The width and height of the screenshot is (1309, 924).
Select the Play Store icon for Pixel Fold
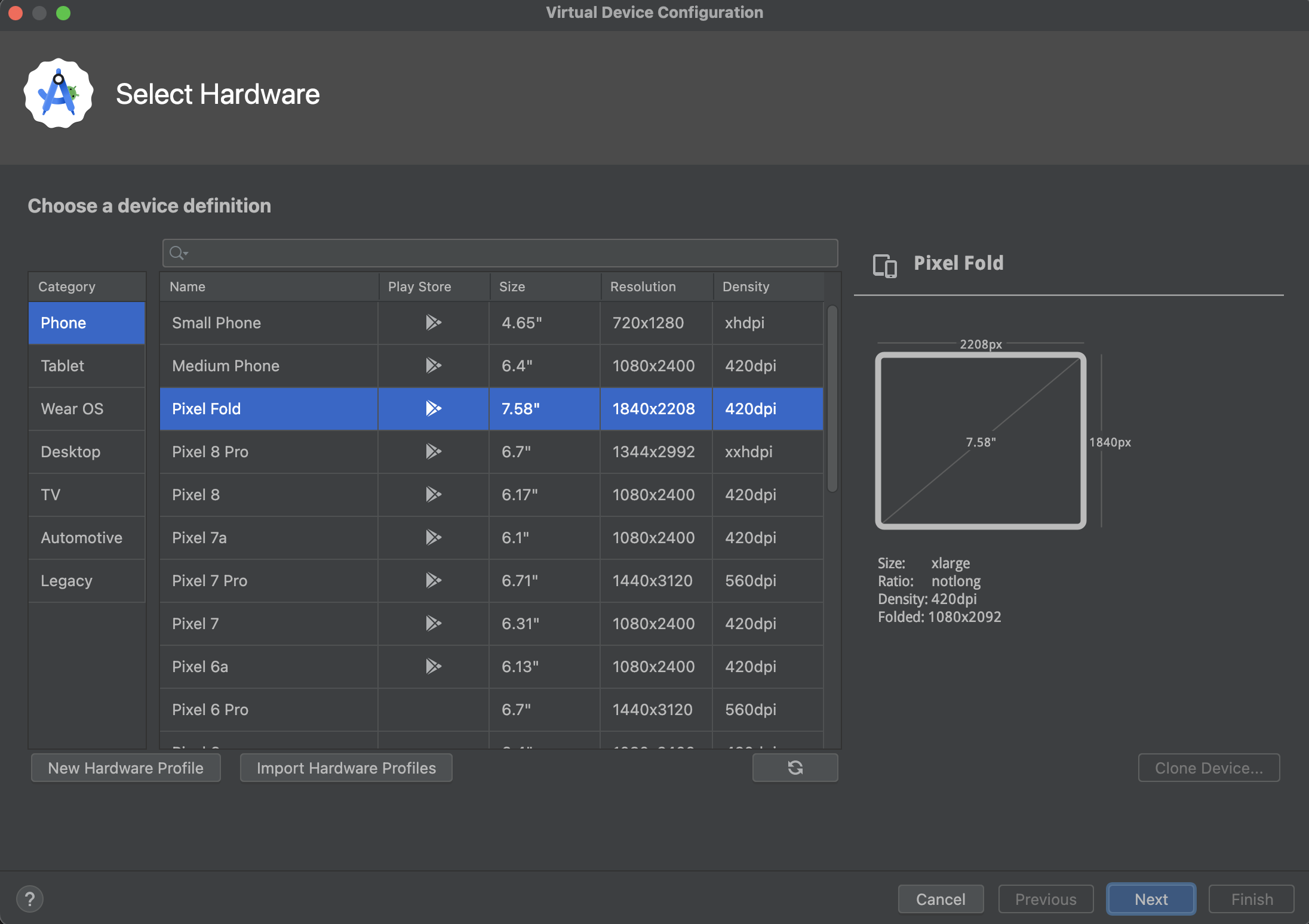point(433,408)
